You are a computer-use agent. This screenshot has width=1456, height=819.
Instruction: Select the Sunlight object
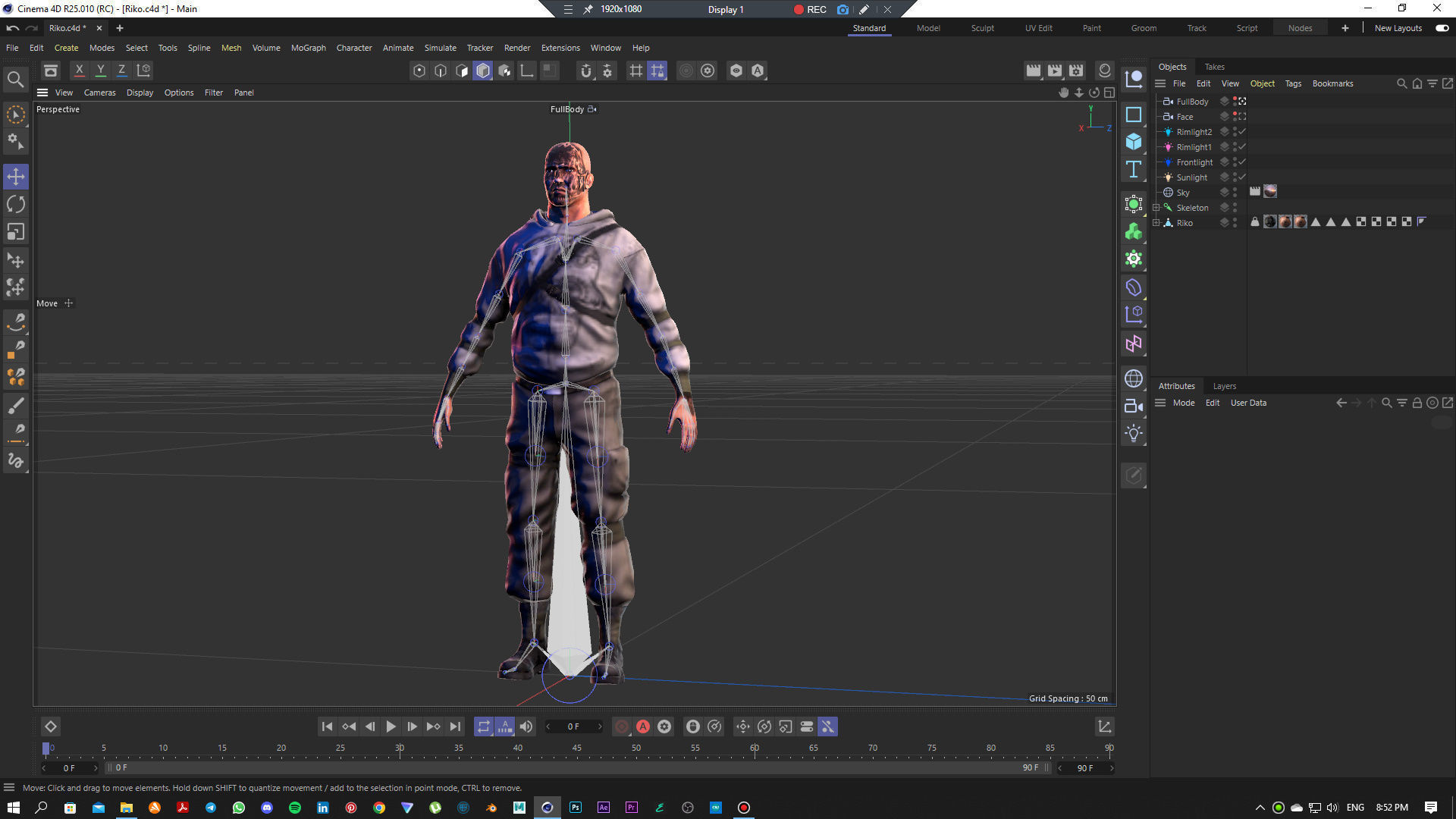coord(1191,177)
